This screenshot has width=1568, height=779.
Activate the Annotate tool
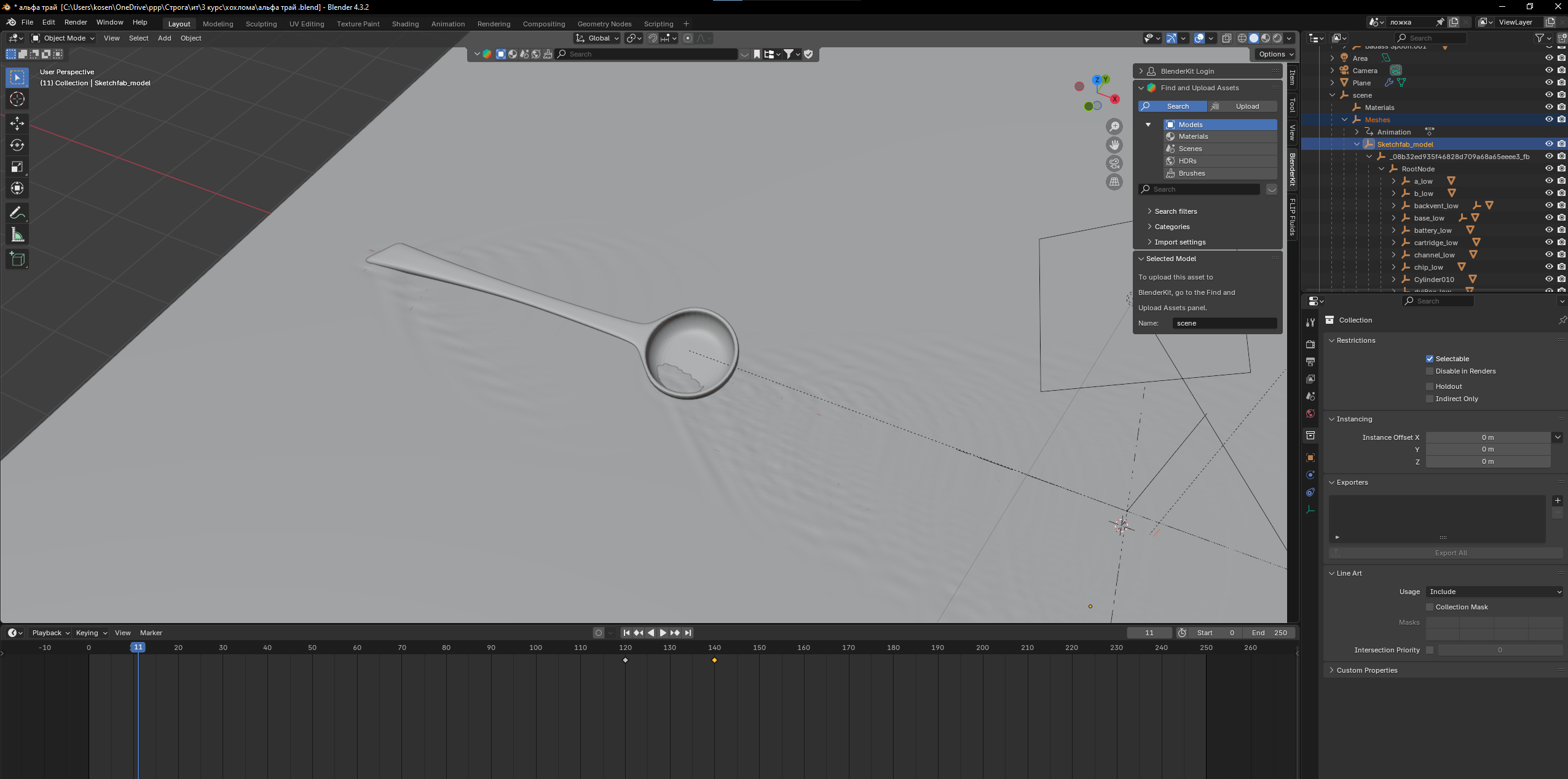tap(17, 213)
